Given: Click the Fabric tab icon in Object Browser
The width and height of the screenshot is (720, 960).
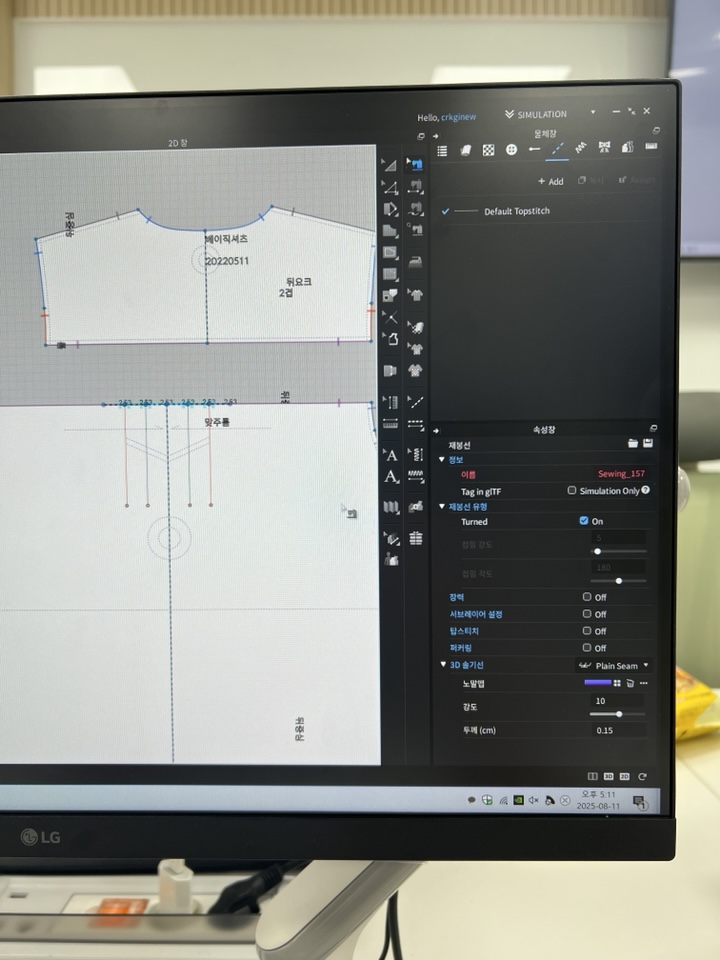Looking at the screenshot, I should click(x=465, y=150).
